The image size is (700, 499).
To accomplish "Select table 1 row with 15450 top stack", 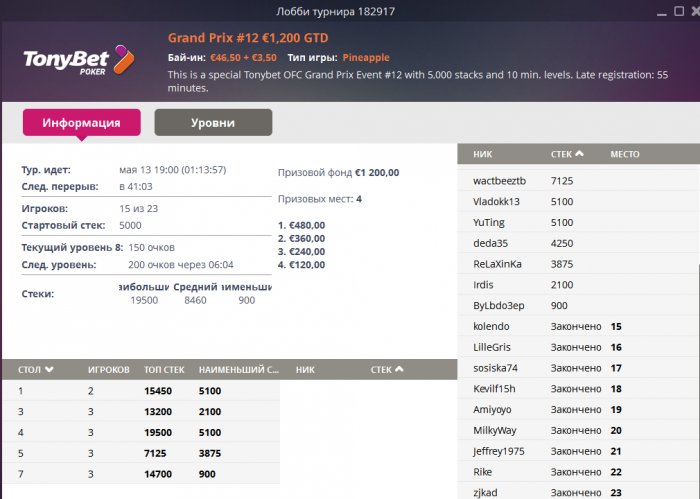I will point(140,391).
